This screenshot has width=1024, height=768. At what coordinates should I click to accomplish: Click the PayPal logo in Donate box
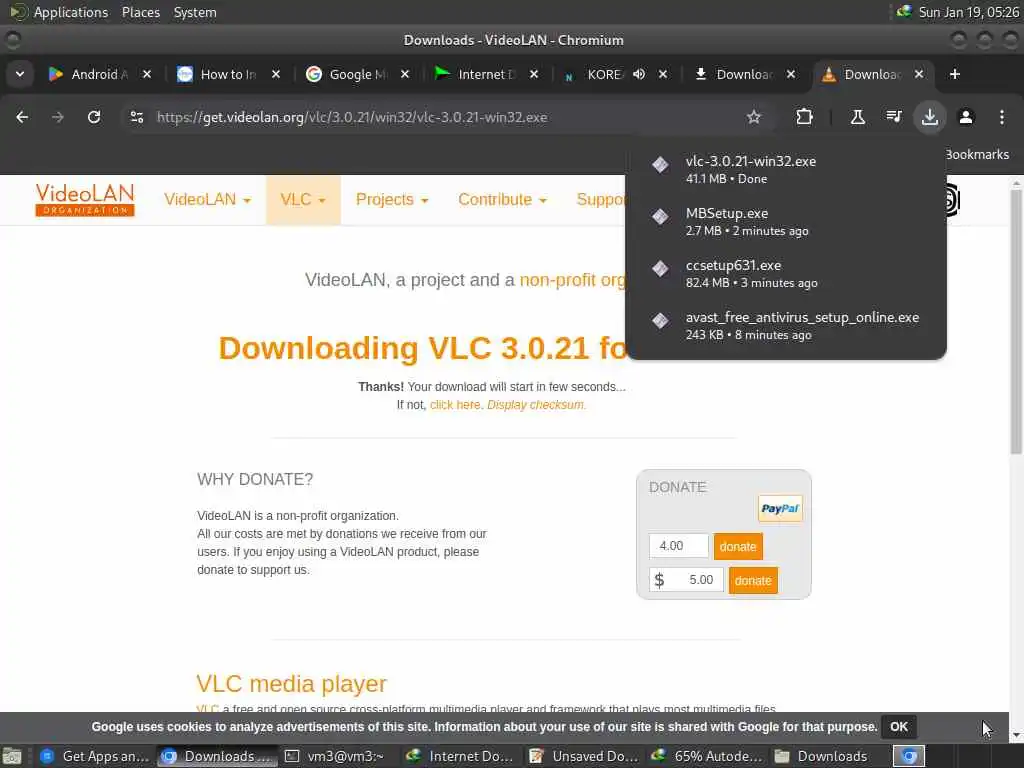pyautogui.click(x=780, y=509)
